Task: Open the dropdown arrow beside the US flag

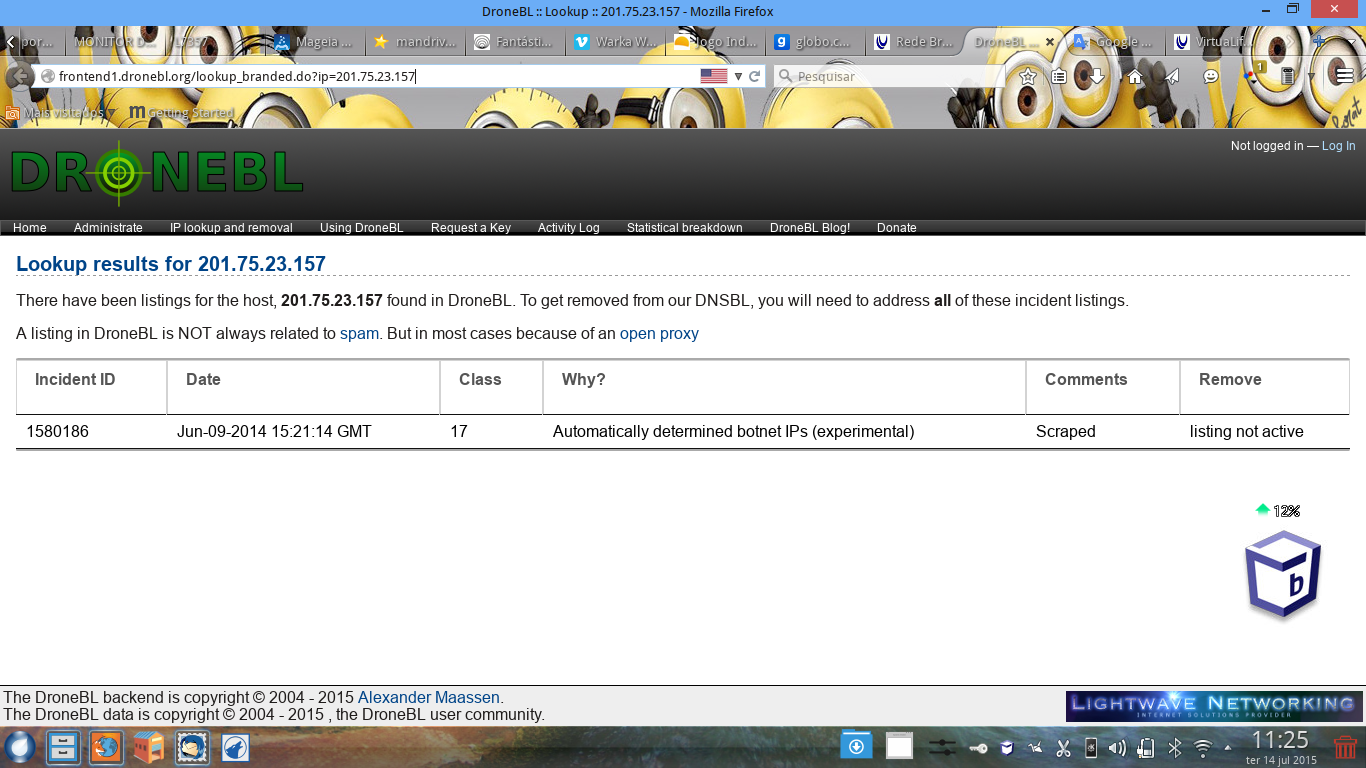Action: click(x=738, y=76)
